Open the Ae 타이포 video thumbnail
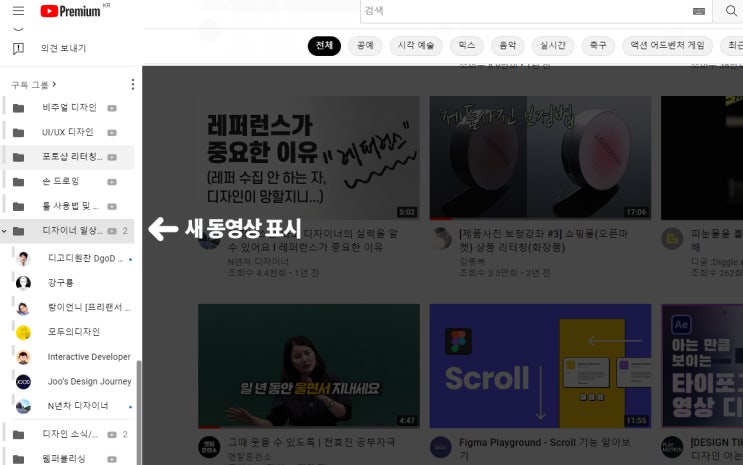Screen dimensions: 743x465 pos(702,366)
